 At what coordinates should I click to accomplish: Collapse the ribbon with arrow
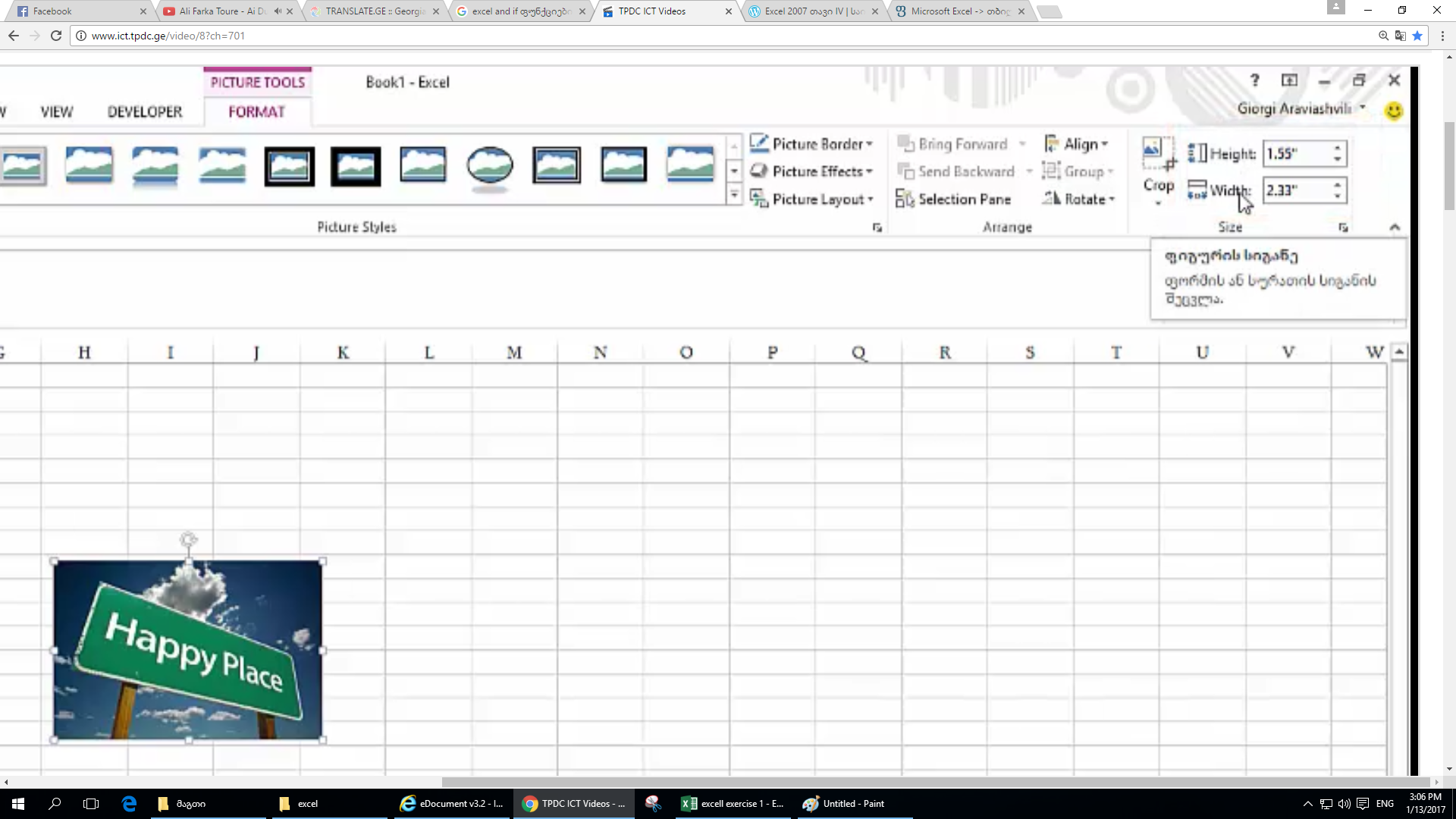click(x=1395, y=227)
